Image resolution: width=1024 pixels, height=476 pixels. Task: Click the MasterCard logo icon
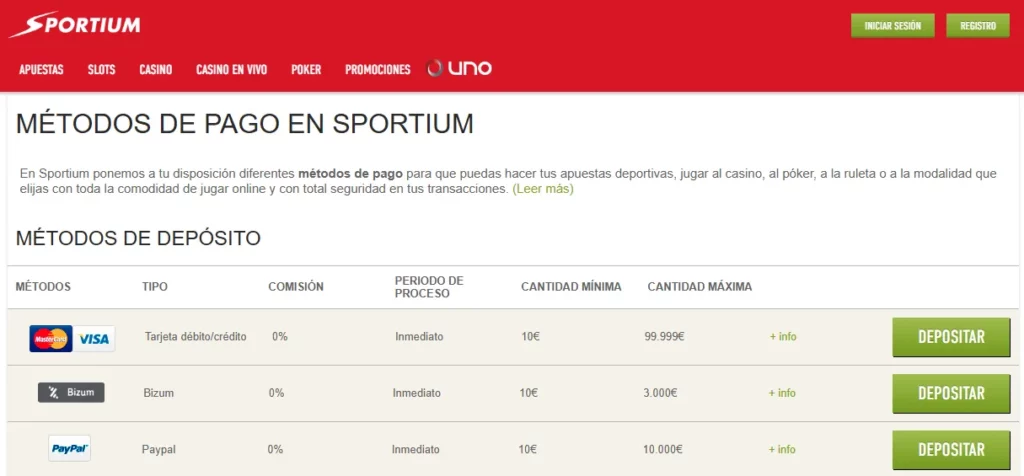(x=51, y=339)
